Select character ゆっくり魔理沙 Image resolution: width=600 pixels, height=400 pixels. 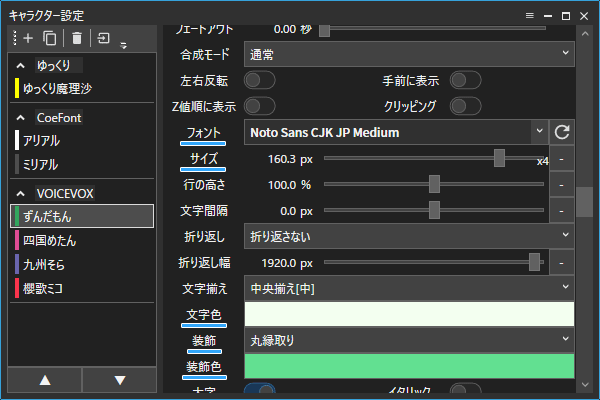tap(82, 88)
